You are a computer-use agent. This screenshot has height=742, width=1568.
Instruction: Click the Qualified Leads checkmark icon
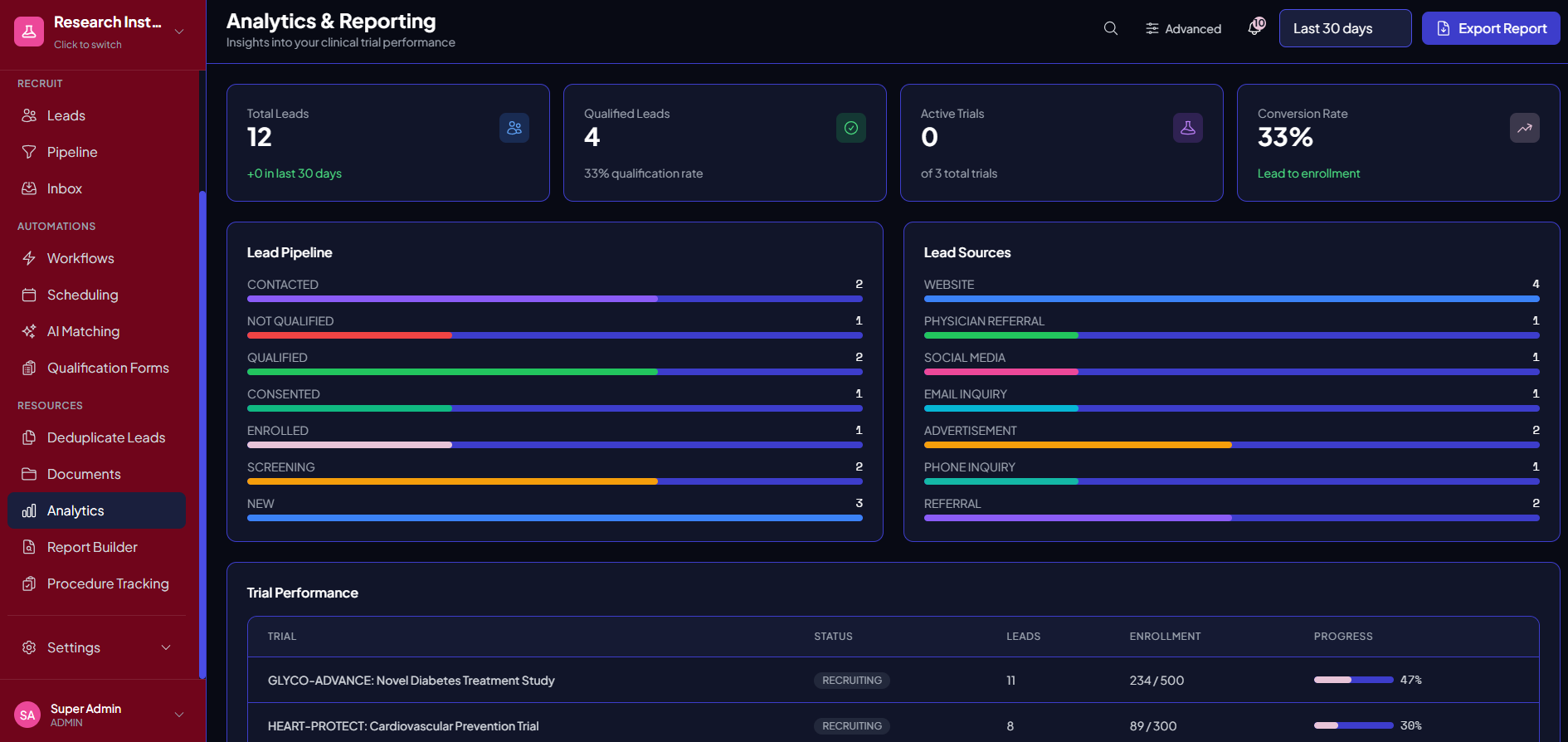point(851,128)
